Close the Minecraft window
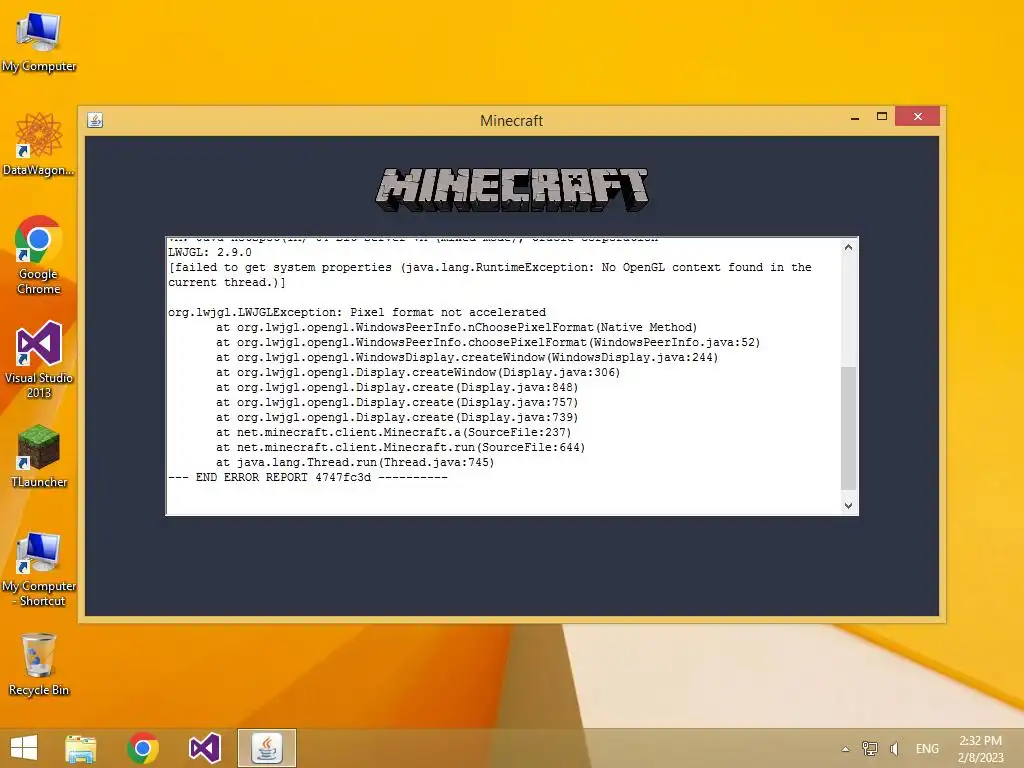Viewport: 1024px width, 768px height. (x=918, y=116)
